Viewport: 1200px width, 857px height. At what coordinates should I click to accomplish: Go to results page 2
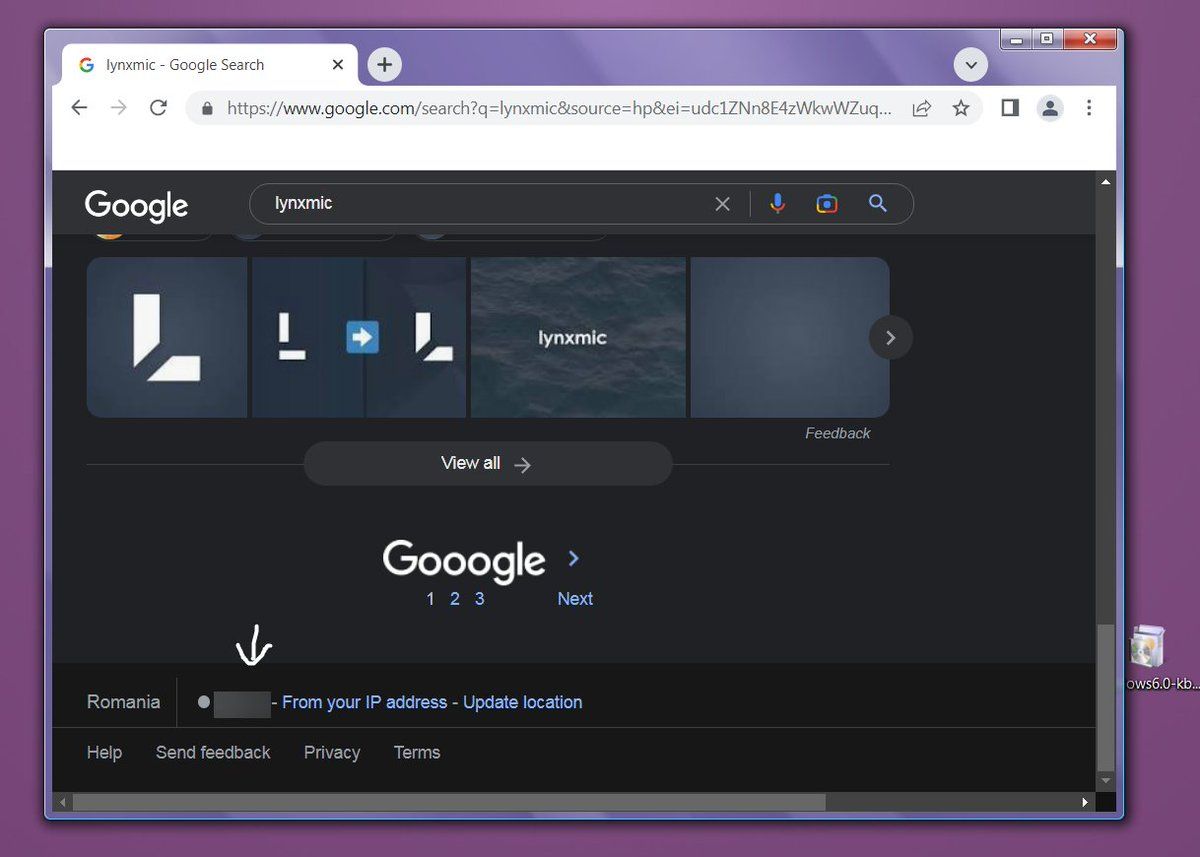pyautogui.click(x=454, y=599)
